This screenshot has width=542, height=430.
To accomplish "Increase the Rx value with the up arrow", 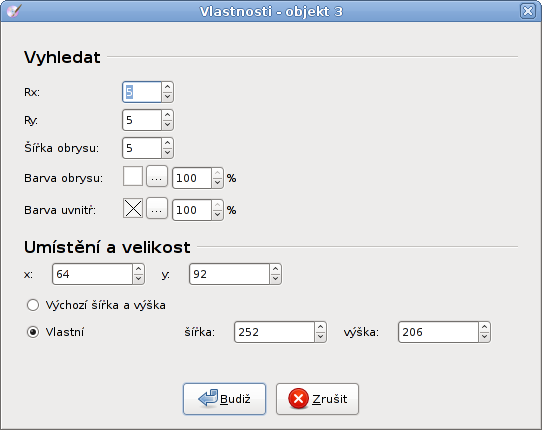I will [168, 87].
